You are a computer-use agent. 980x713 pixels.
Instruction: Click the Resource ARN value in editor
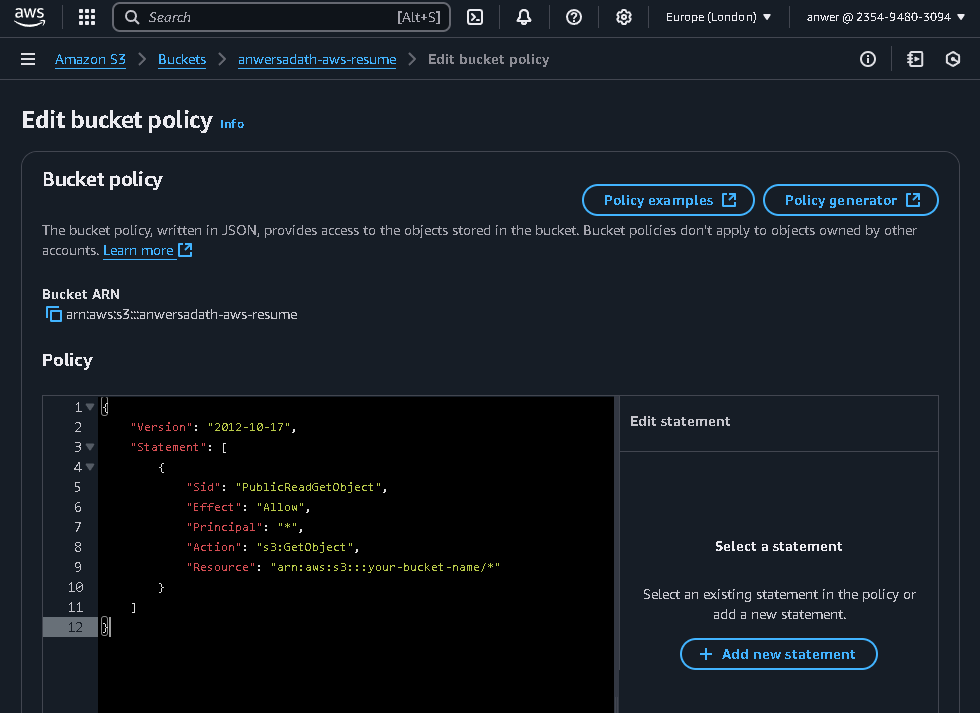coord(385,567)
